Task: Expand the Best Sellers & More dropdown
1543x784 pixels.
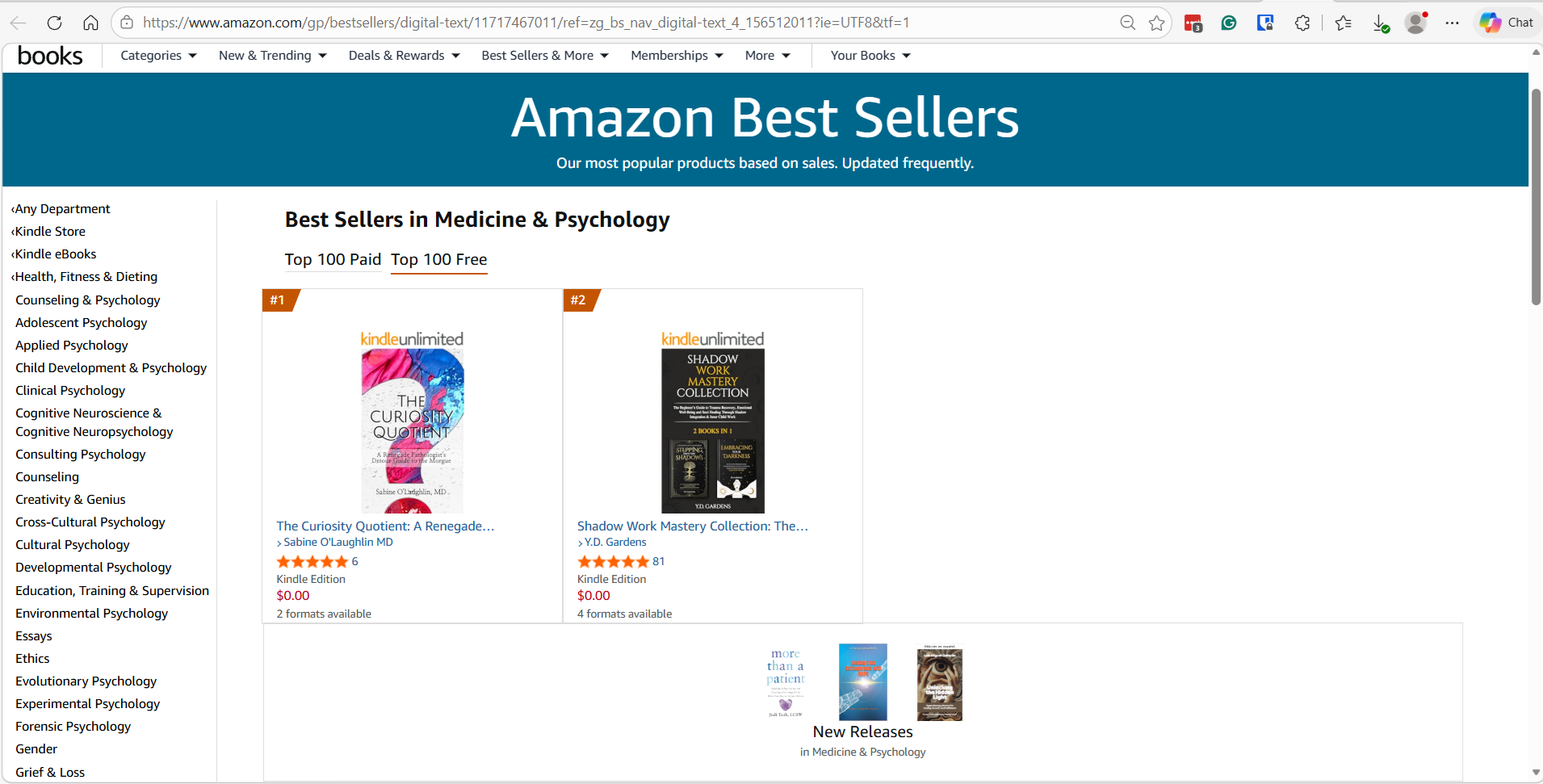Action: pyautogui.click(x=544, y=56)
